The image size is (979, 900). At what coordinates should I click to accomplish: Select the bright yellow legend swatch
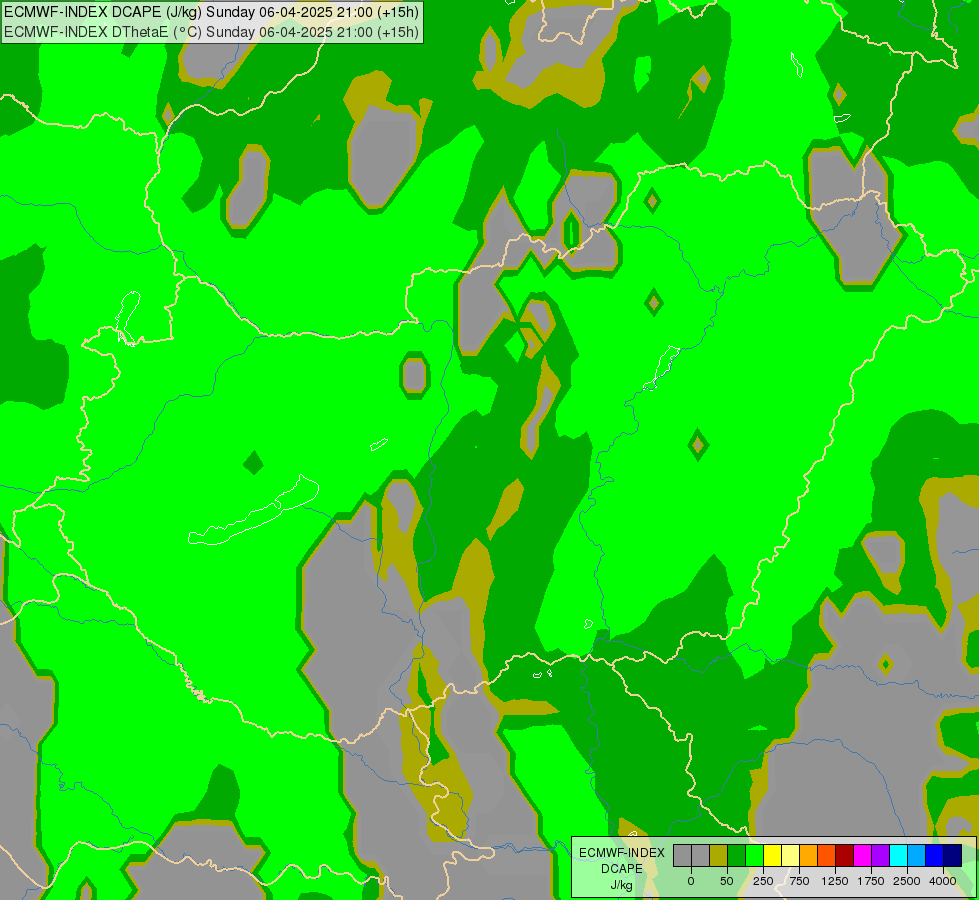pyautogui.click(x=772, y=856)
